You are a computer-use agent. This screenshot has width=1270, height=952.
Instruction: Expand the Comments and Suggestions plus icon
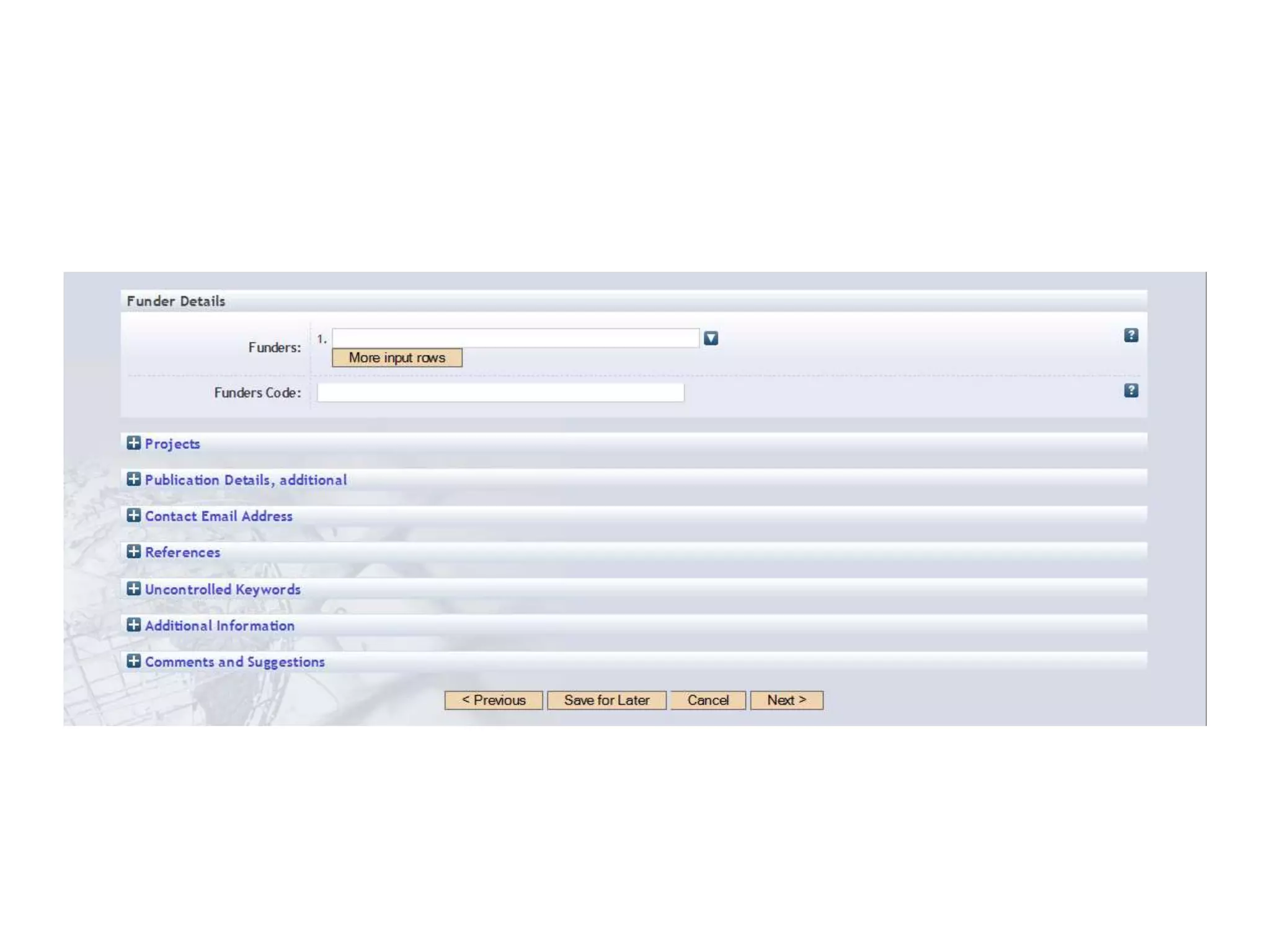[133, 661]
